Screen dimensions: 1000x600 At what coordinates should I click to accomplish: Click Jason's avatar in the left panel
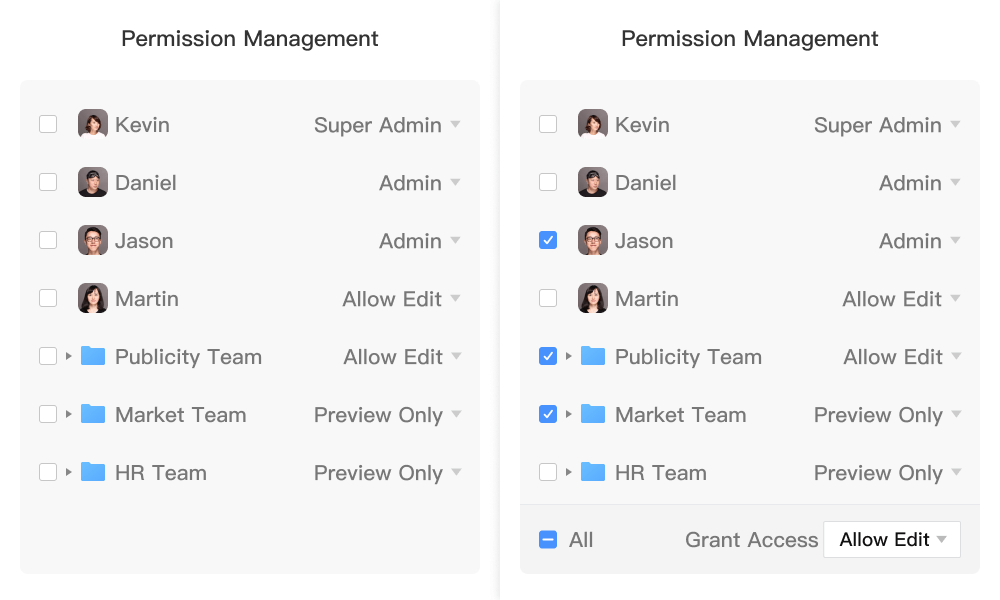(92, 240)
